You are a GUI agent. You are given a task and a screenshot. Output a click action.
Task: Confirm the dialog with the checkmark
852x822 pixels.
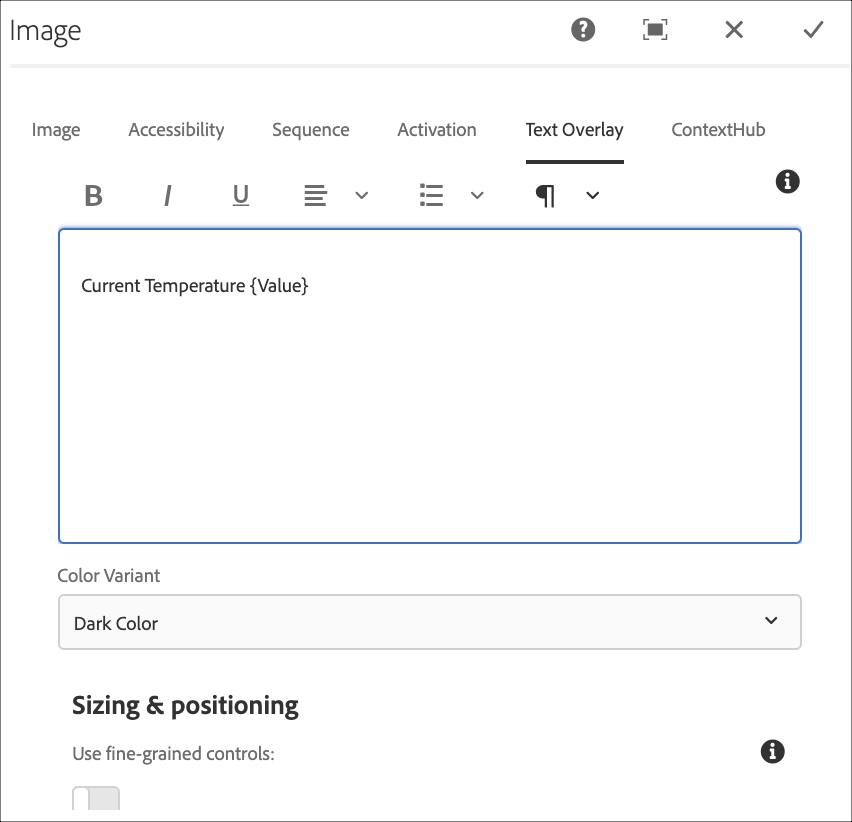pyautogui.click(x=813, y=30)
